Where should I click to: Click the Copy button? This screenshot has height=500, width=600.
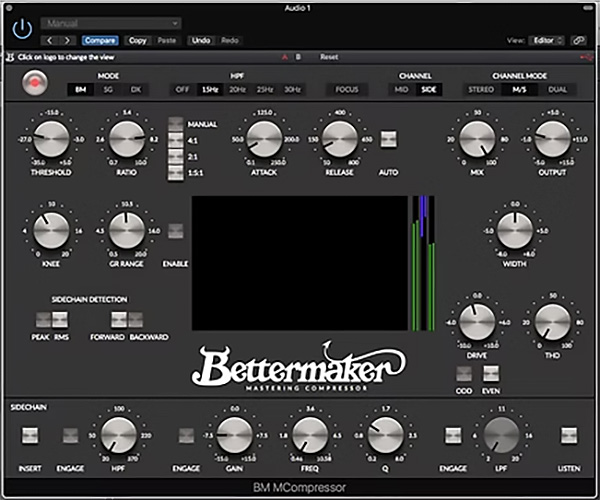click(x=137, y=41)
